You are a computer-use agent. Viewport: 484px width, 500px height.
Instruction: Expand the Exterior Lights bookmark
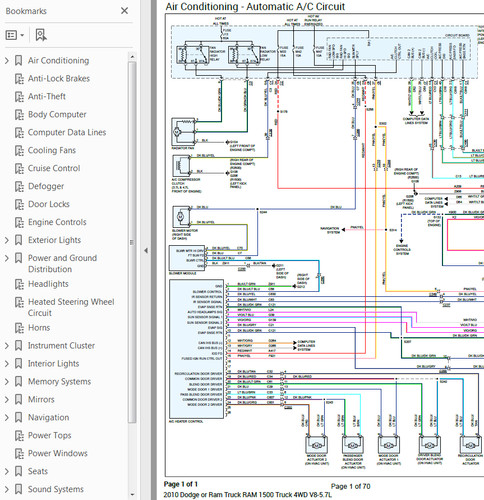click(6, 240)
